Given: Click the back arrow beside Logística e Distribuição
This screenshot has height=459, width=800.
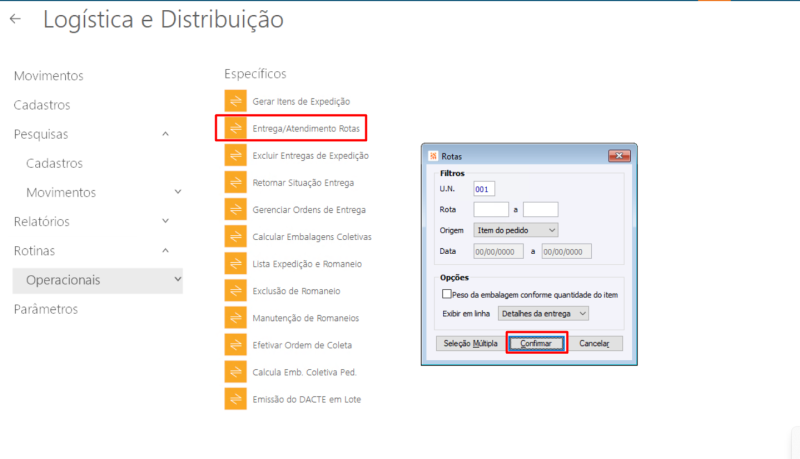Looking at the screenshot, I should click(x=15, y=19).
